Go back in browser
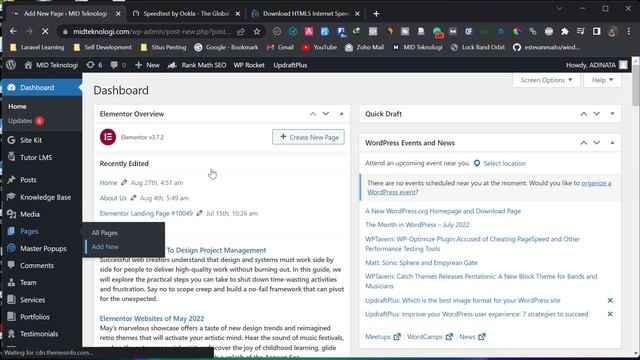Image resolution: width=640 pixels, height=360 pixels. [x=13, y=31]
